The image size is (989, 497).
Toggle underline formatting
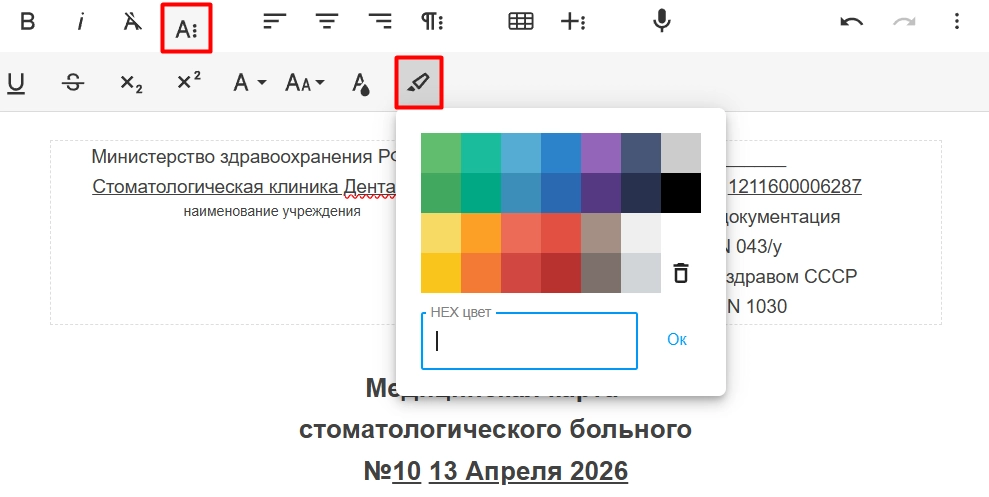[16, 83]
